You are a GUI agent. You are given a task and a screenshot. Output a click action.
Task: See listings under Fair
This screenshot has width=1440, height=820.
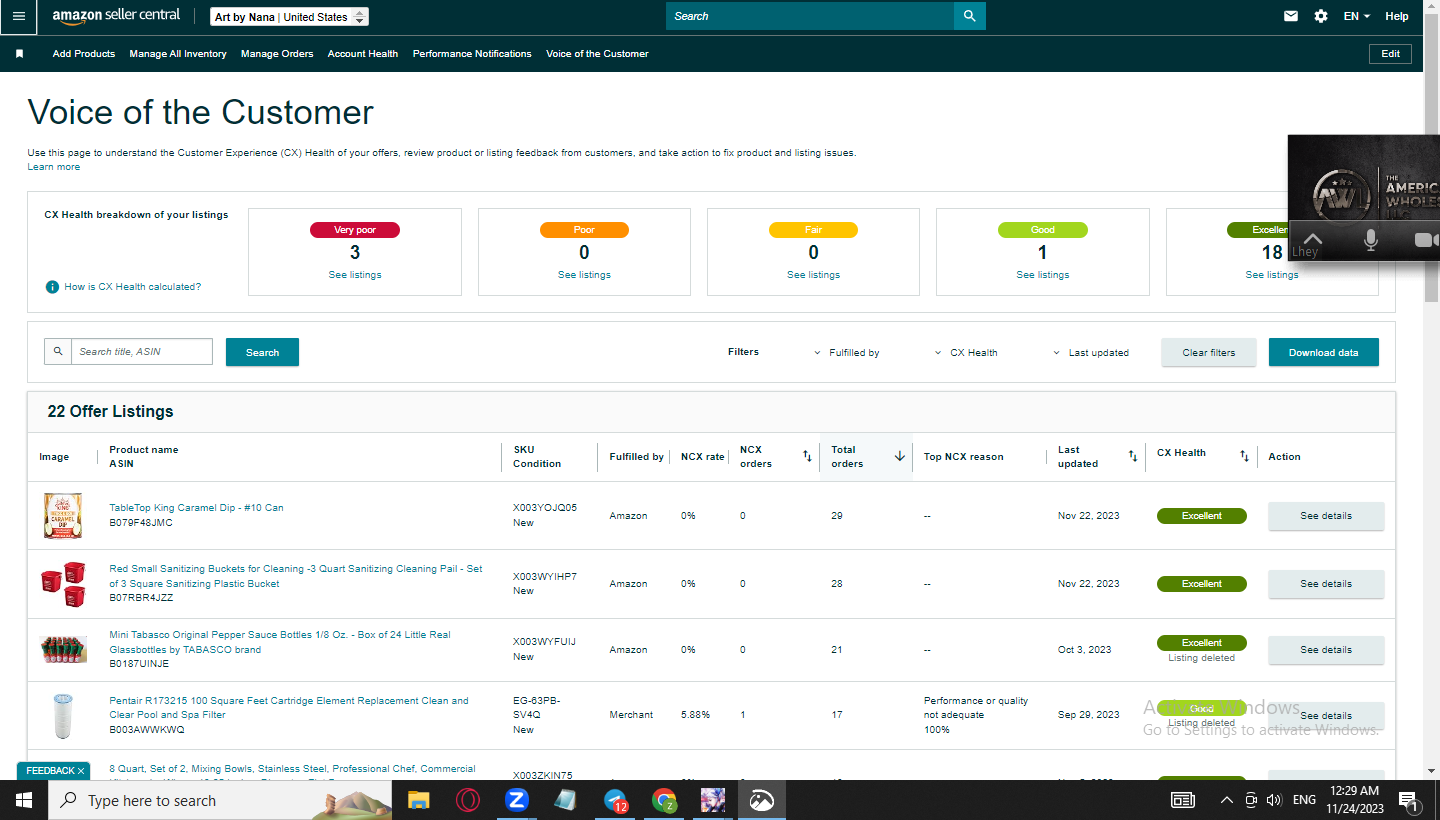pyautogui.click(x=813, y=275)
